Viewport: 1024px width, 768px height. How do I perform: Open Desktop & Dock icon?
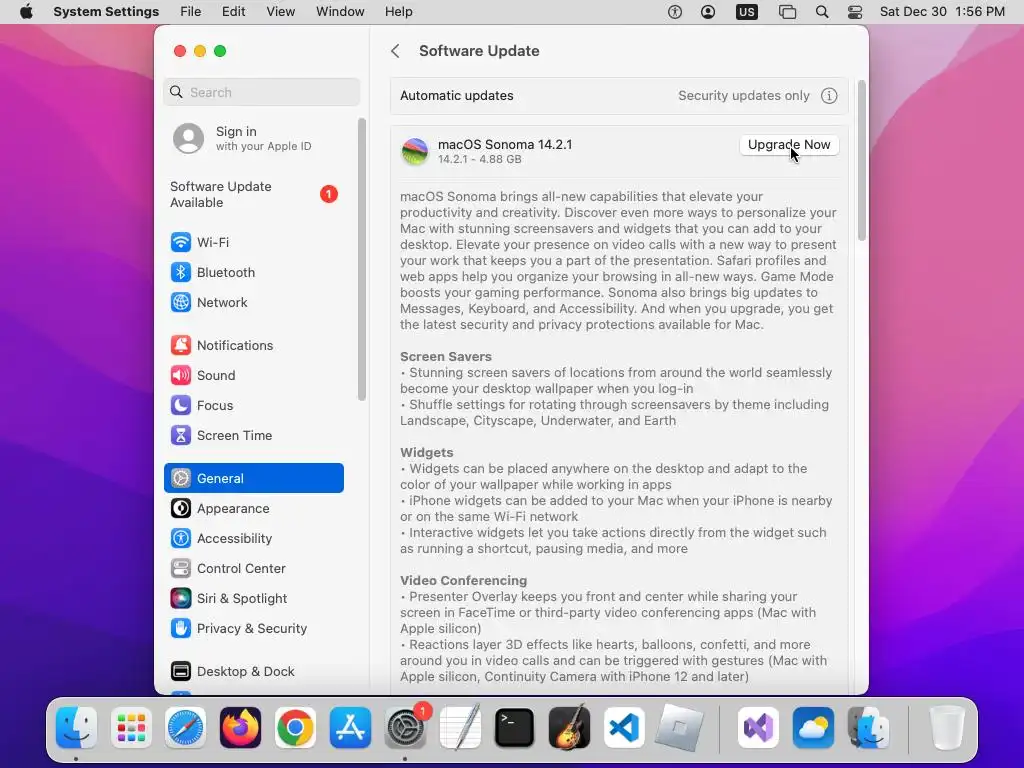[181, 671]
